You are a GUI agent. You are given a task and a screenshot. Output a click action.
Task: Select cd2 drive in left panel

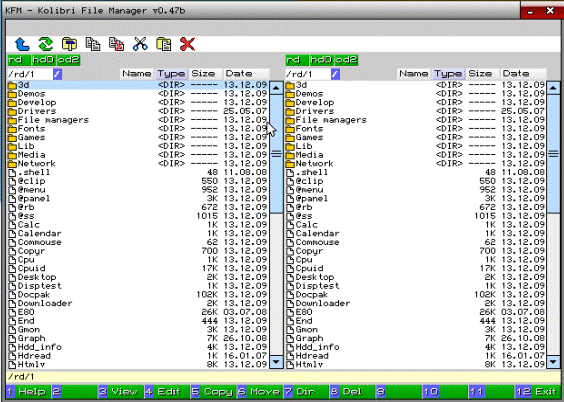(68, 60)
